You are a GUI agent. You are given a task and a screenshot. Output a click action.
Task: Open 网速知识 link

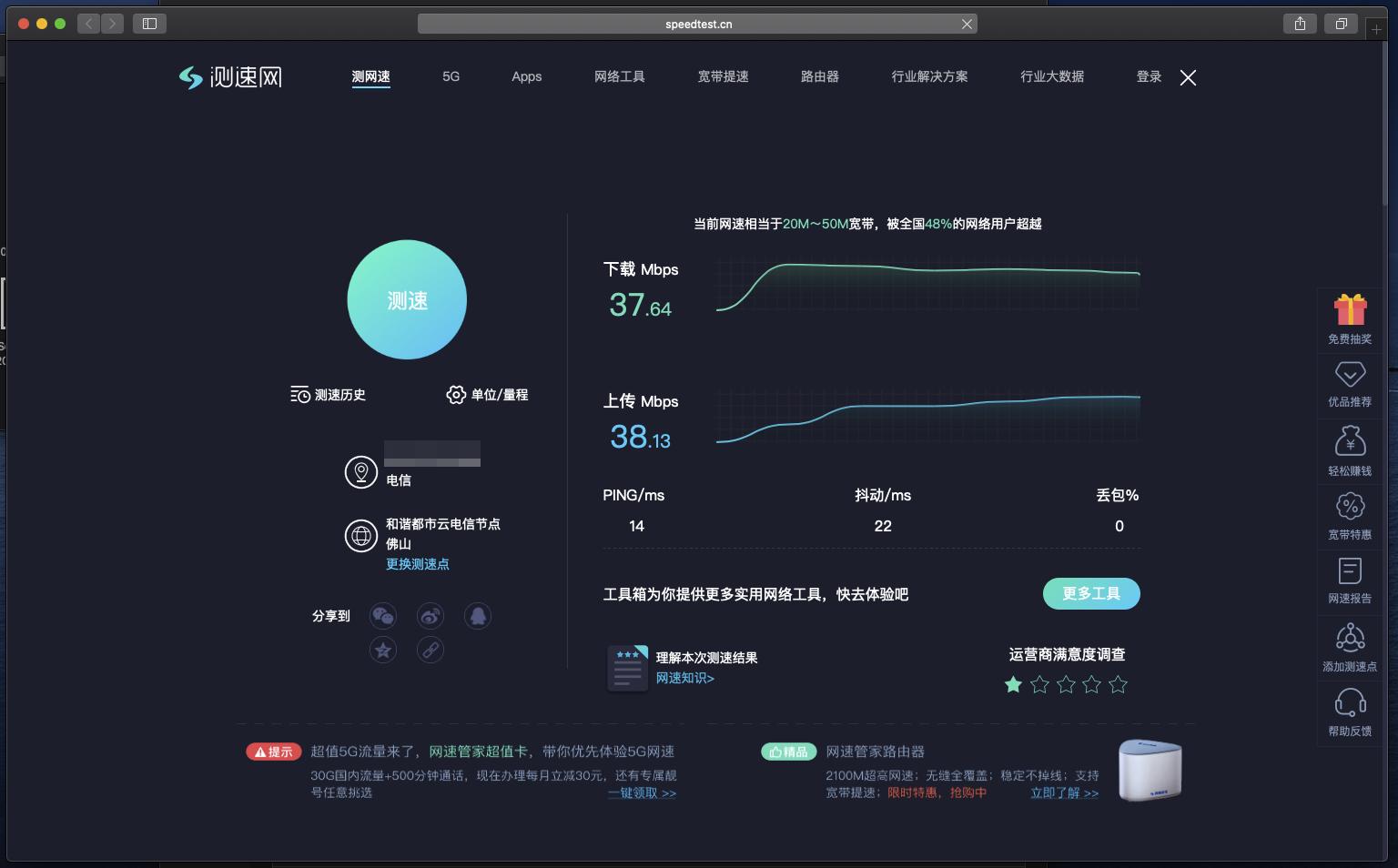pyautogui.click(x=685, y=678)
